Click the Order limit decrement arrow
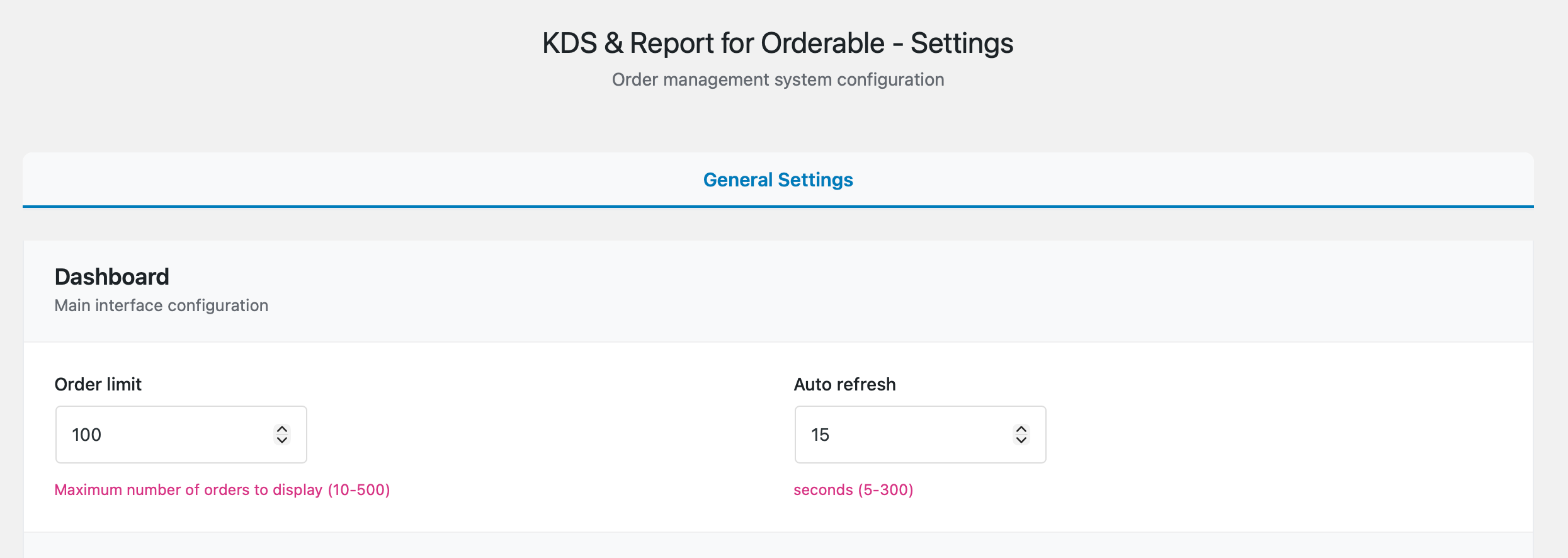Viewport: 1568px width, 558px height. (282, 440)
